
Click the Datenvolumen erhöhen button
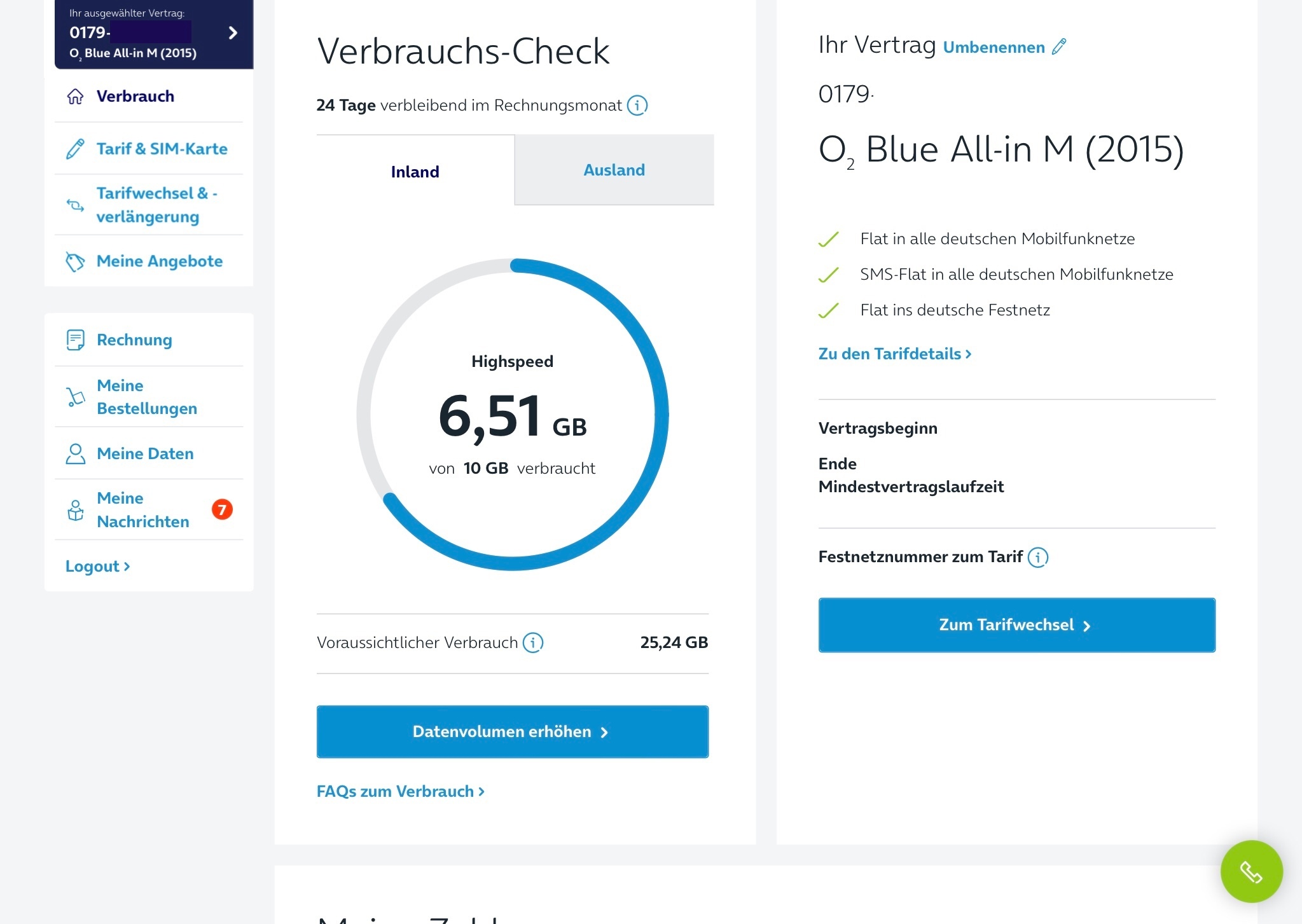[x=513, y=731]
